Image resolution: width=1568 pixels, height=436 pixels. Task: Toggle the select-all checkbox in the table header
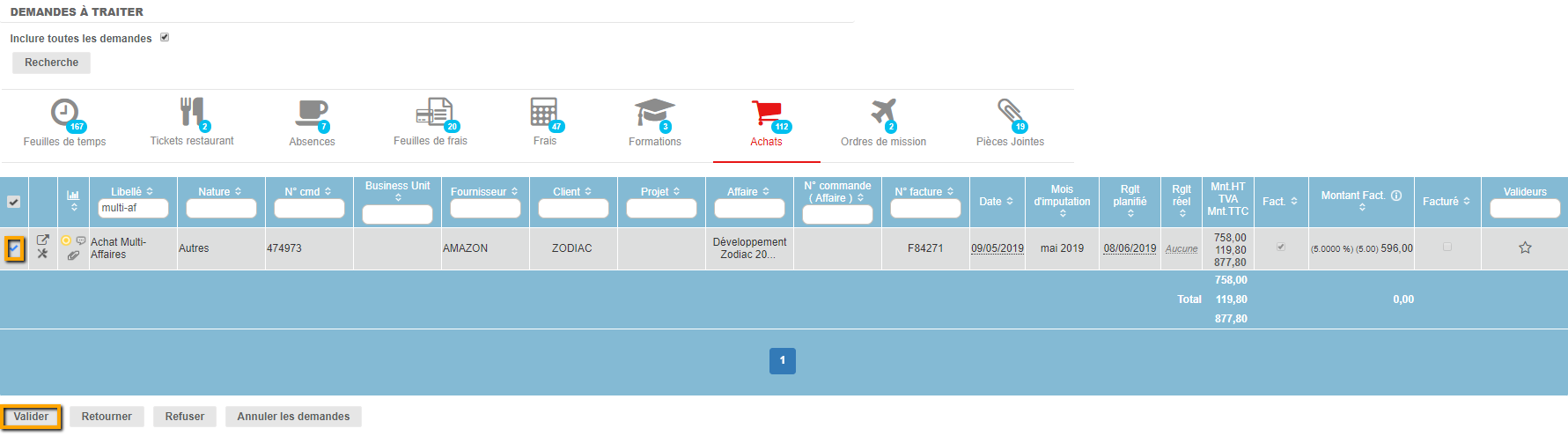(14, 202)
